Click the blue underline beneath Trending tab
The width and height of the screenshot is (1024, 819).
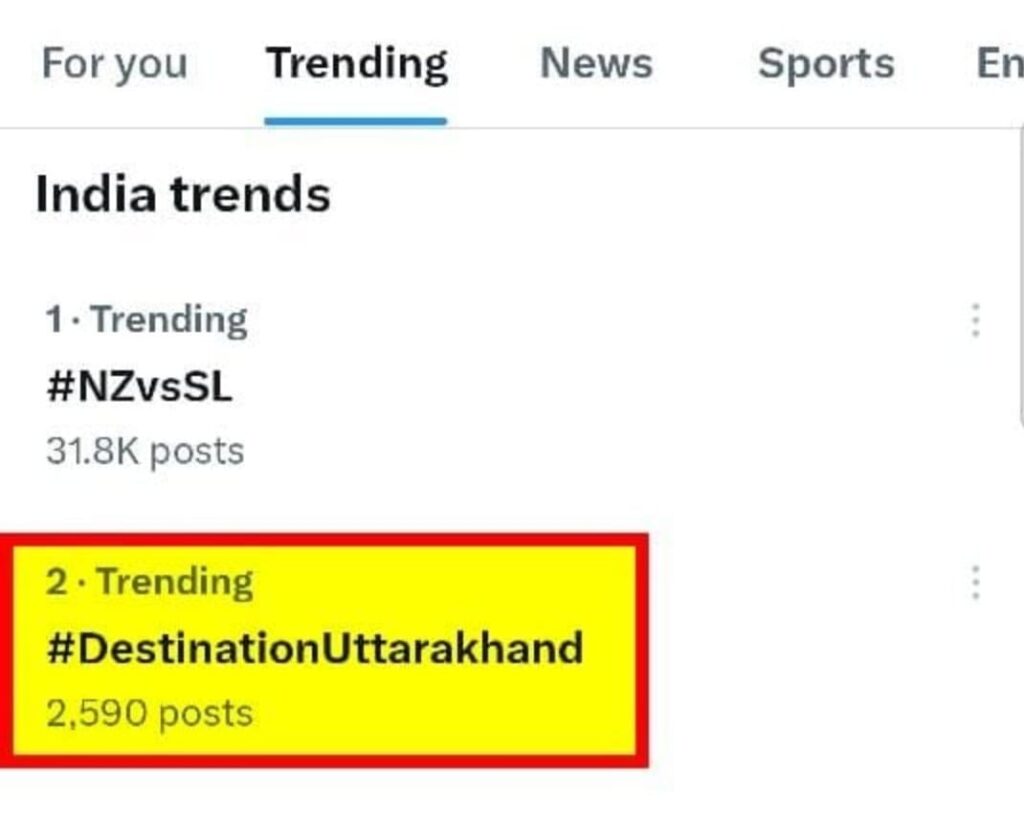pos(356,121)
